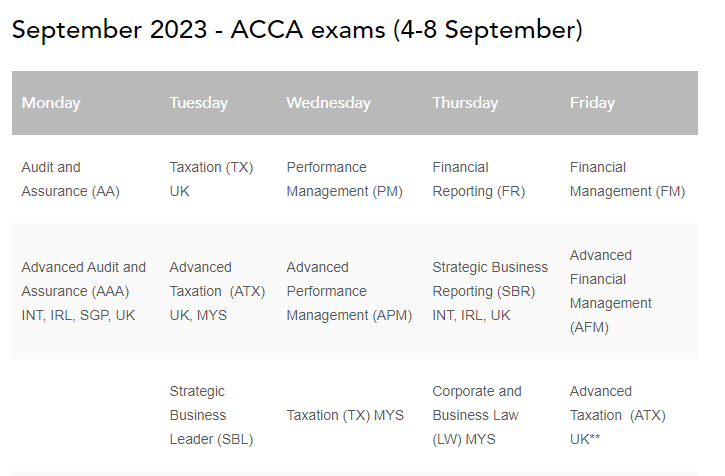The image size is (725, 476).
Task: Click Performance Management (PM) exam cell
Action: 344,179
